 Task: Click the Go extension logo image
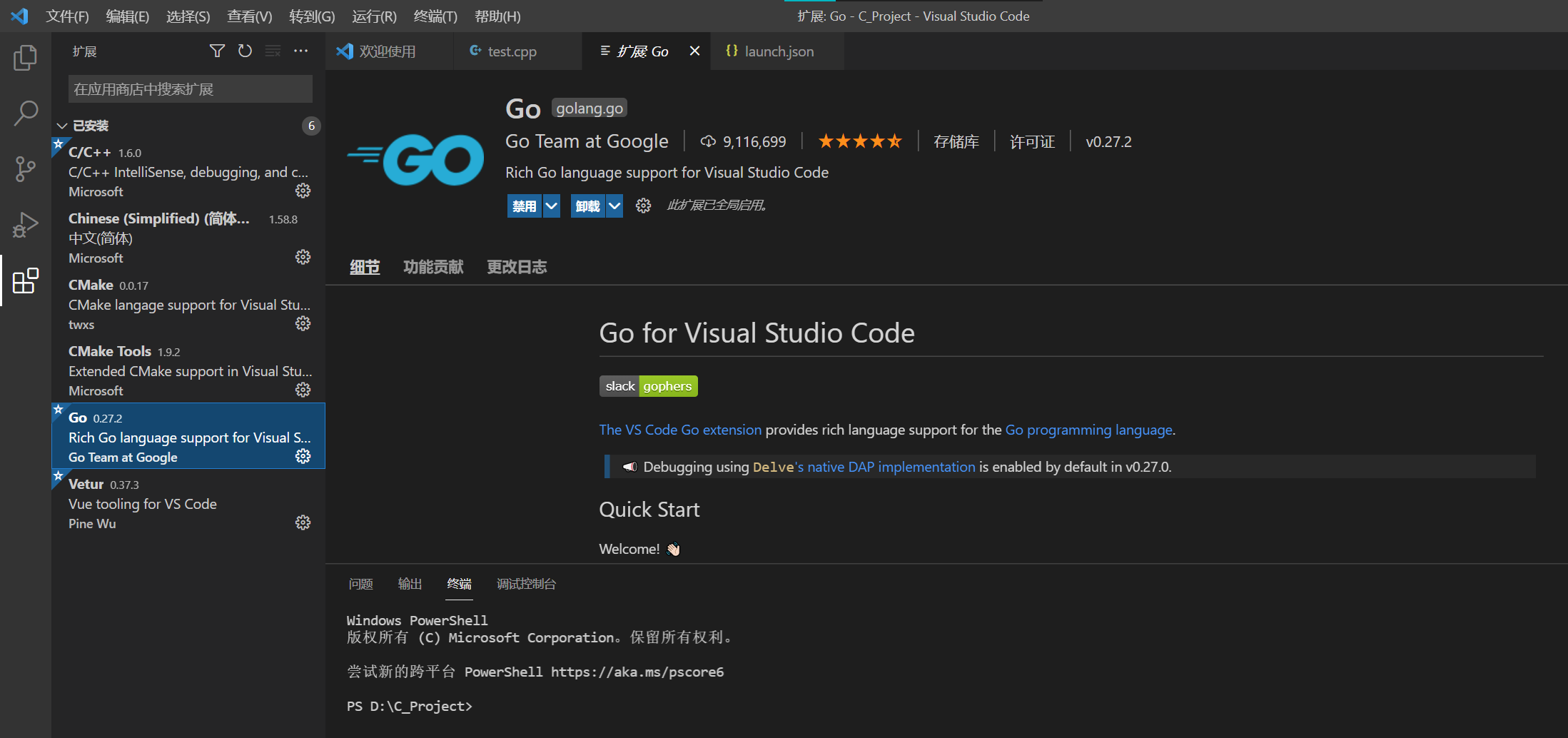[x=415, y=160]
